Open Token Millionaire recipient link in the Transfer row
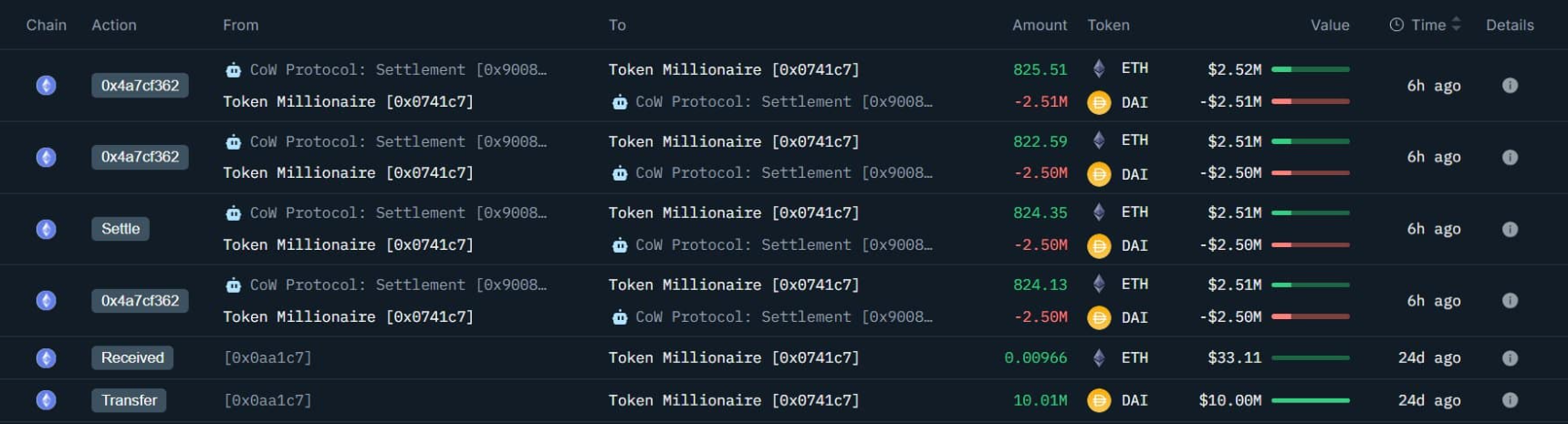 pos(734,400)
